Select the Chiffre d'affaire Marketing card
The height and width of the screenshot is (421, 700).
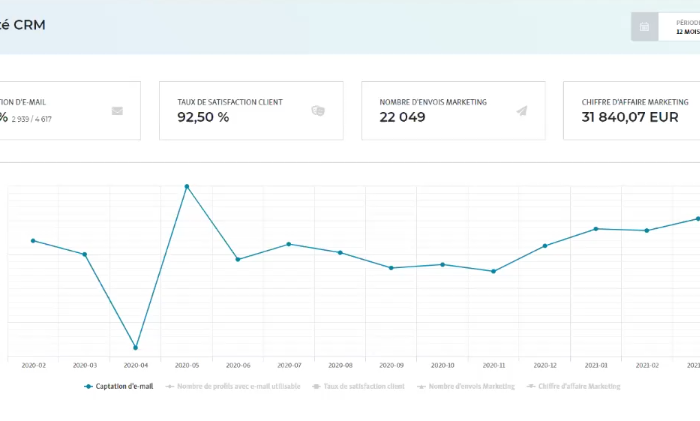click(632, 110)
